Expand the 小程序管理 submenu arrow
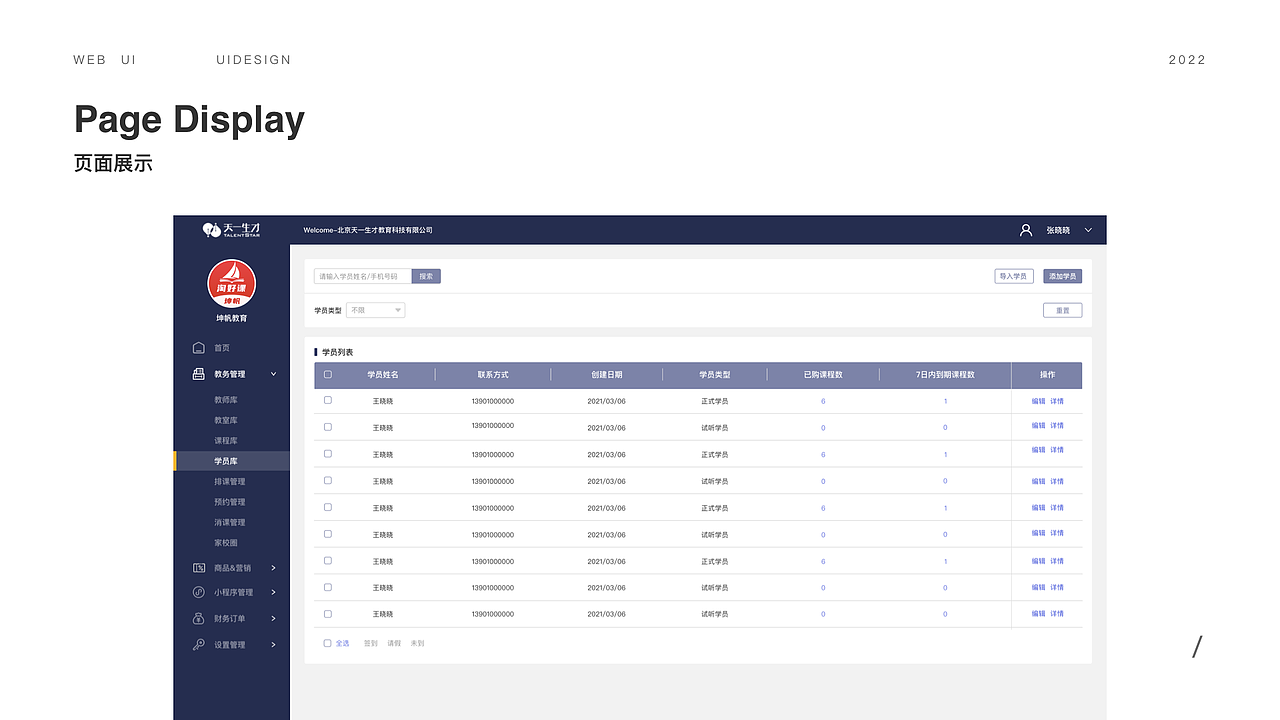The width and height of the screenshot is (1280, 720). point(273,592)
